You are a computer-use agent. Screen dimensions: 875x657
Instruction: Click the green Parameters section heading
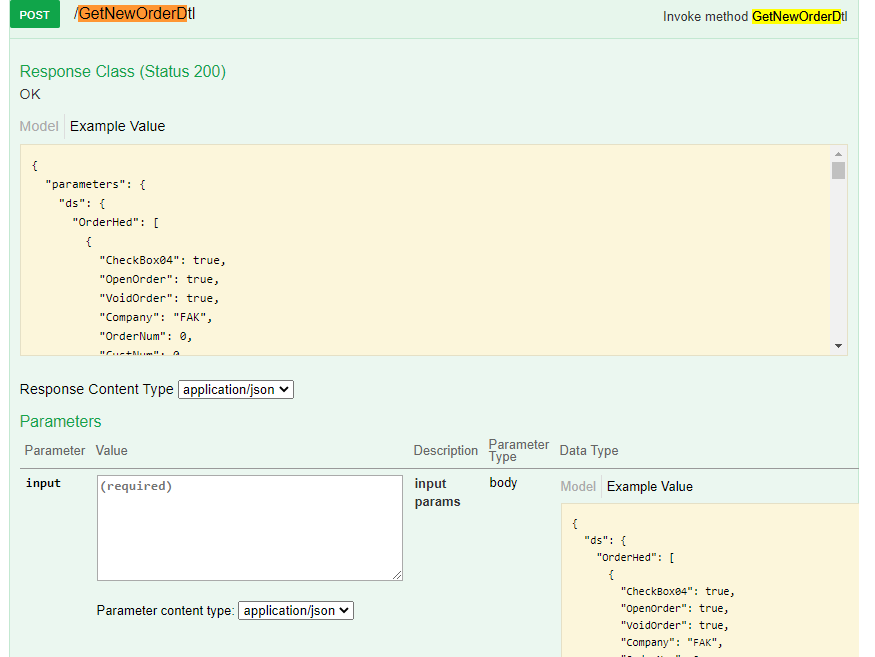point(60,421)
